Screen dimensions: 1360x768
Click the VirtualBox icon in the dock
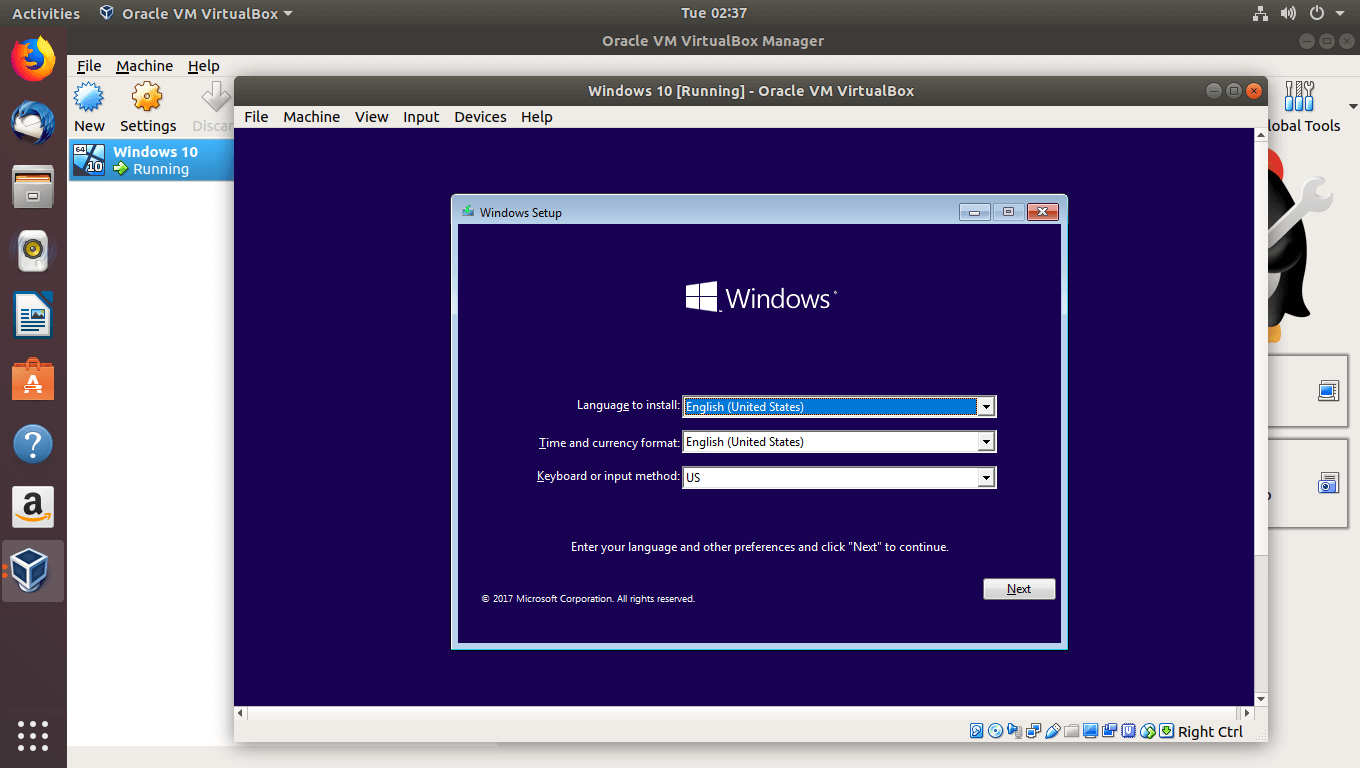33,571
